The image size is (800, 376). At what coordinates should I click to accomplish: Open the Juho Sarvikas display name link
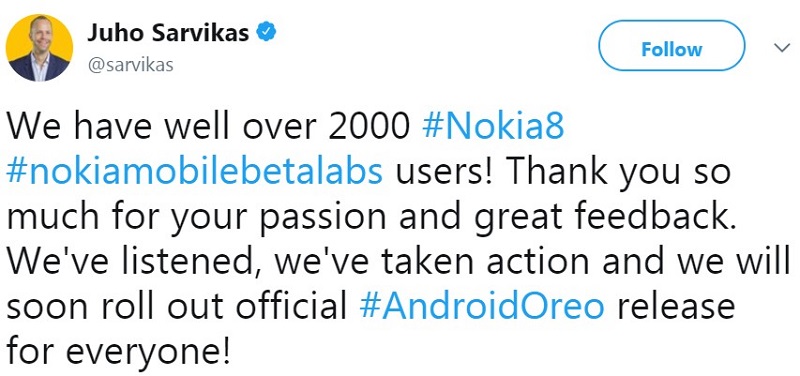click(x=167, y=33)
